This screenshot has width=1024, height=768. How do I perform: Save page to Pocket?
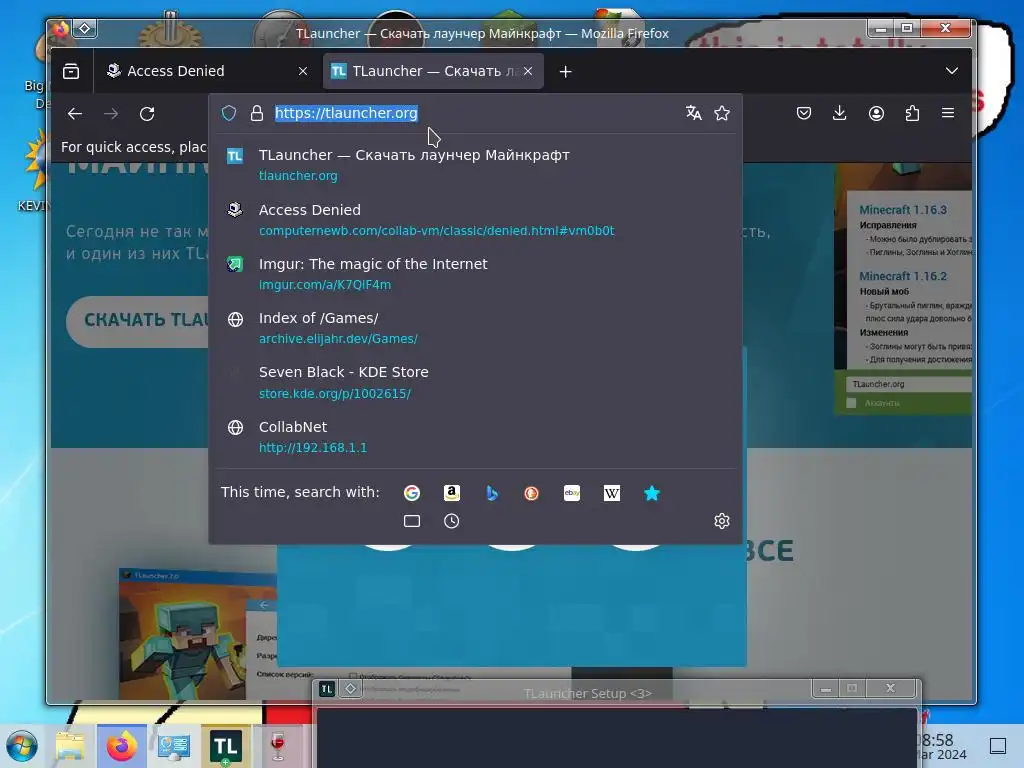coord(804,113)
